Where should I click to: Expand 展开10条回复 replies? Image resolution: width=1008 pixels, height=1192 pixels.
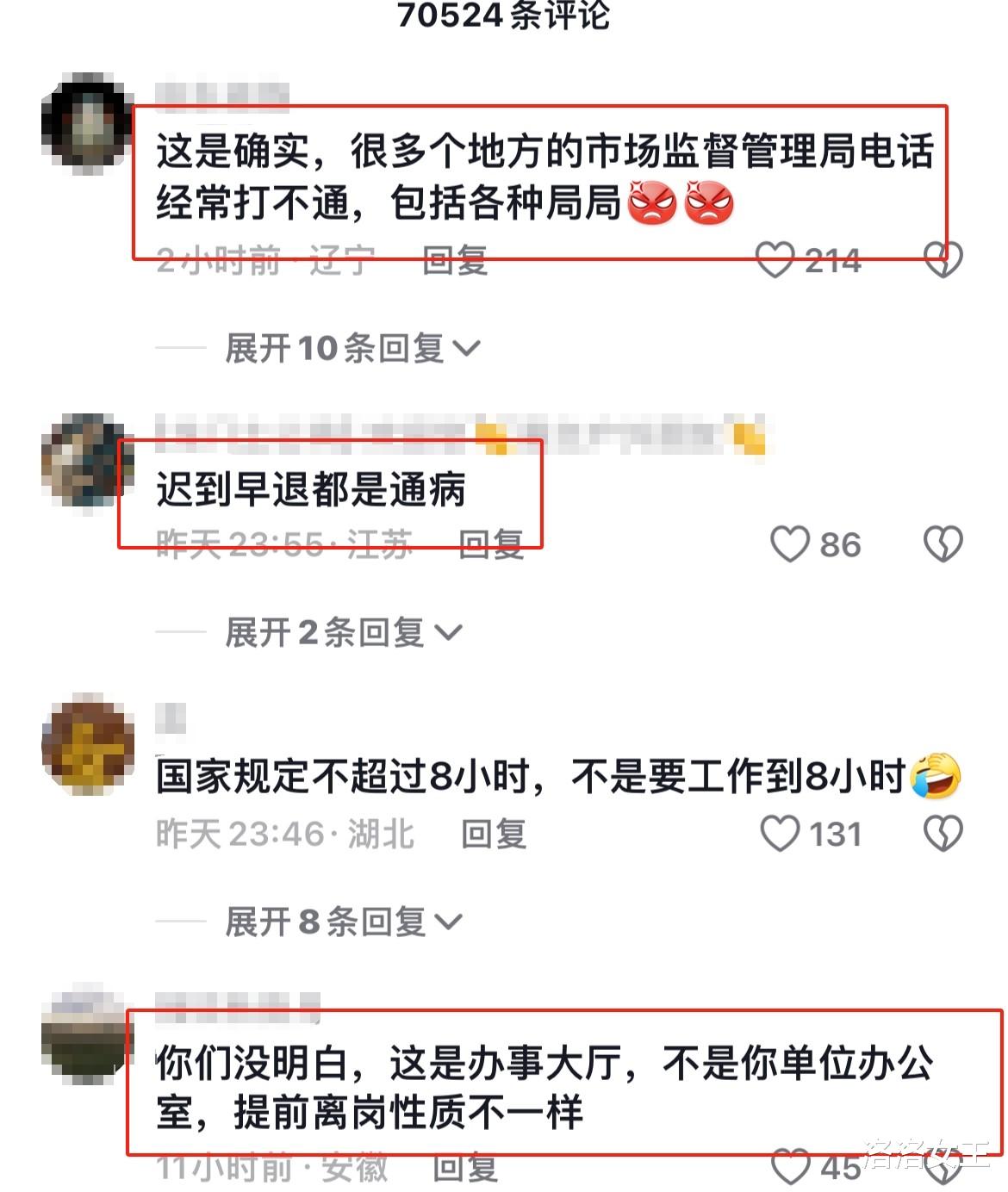coord(352,349)
